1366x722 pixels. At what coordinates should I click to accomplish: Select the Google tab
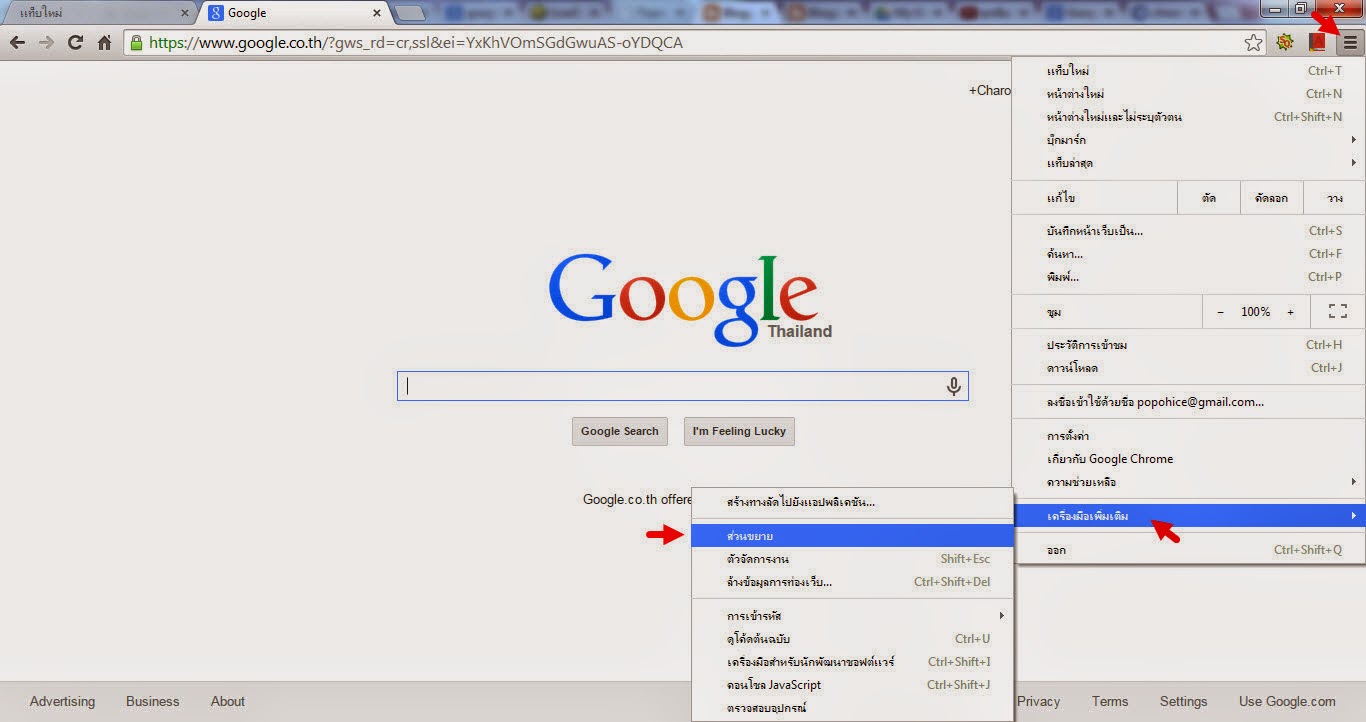[295, 14]
